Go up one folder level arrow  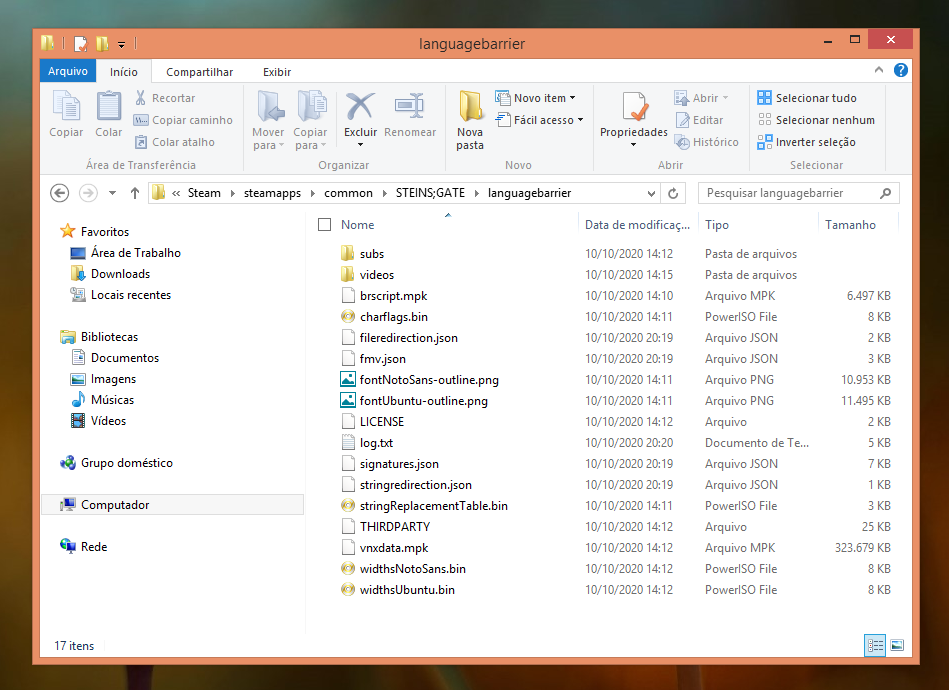[x=135, y=193]
